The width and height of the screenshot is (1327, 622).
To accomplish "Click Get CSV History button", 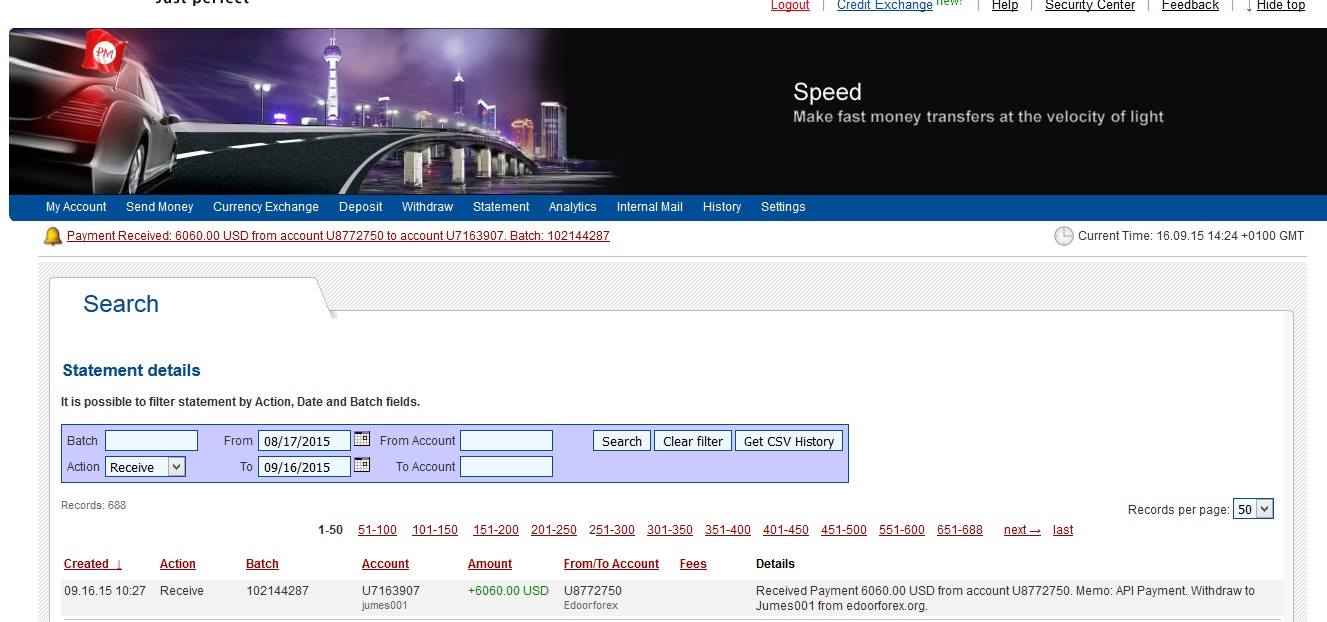I will tap(789, 441).
